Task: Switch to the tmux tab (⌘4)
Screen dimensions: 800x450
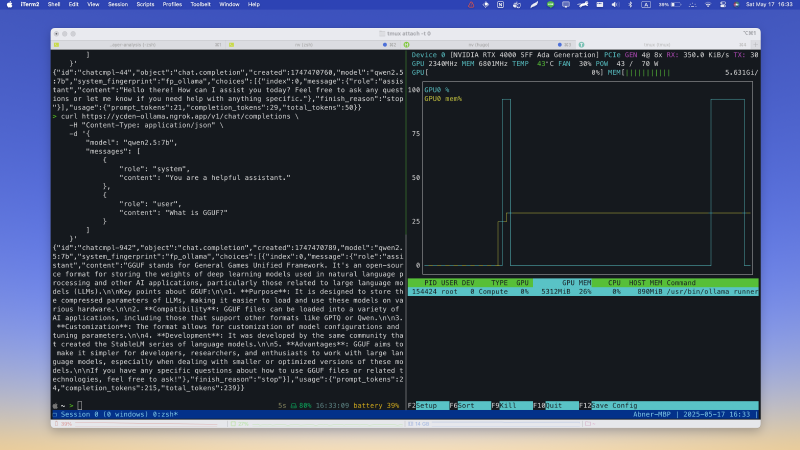Action: point(663,45)
